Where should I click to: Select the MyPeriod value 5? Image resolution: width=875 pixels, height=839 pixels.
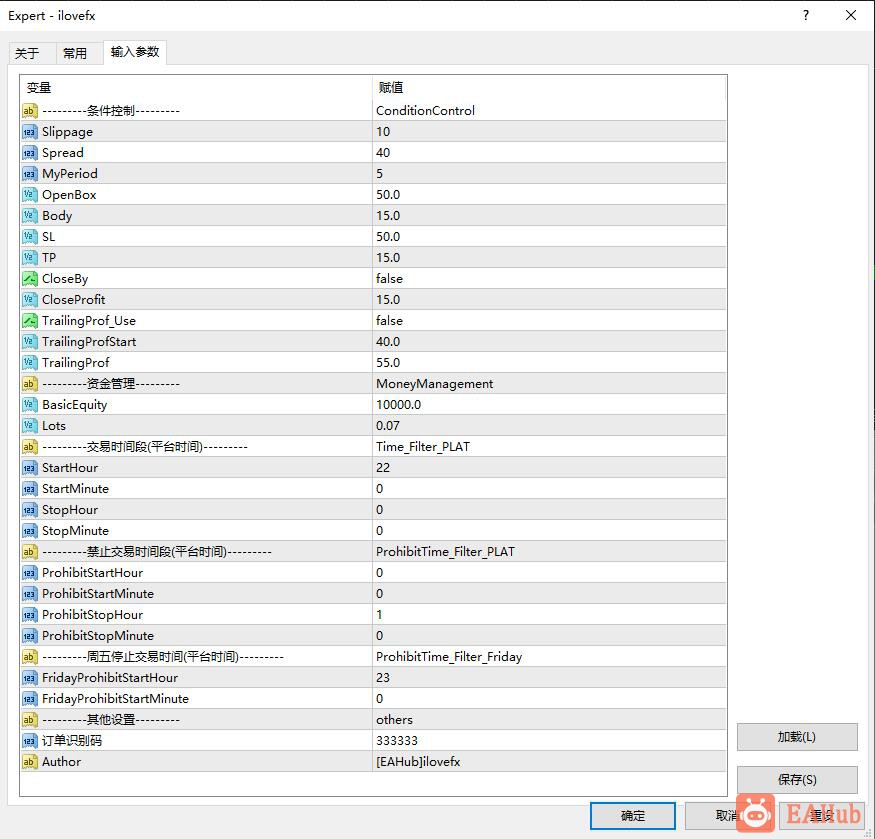549,174
